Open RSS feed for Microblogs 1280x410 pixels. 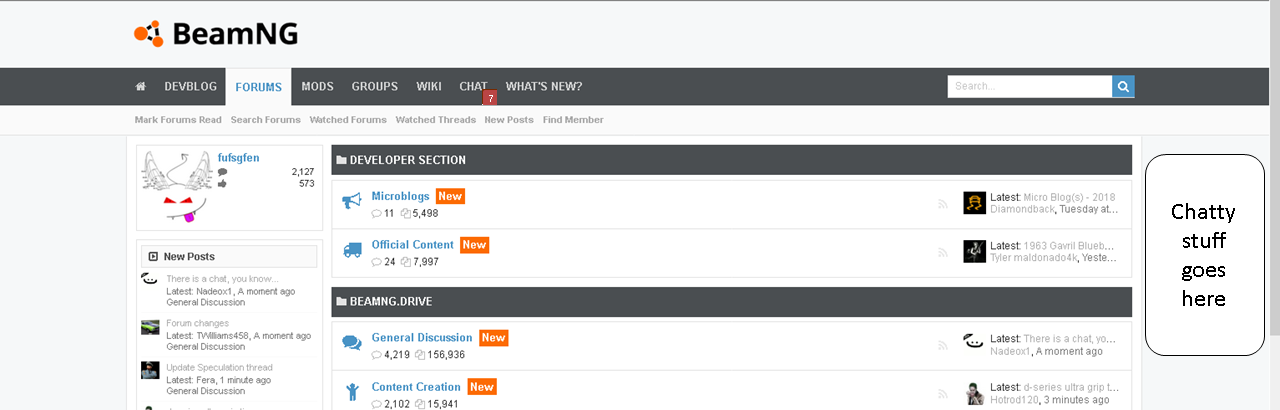(x=942, y=203)
